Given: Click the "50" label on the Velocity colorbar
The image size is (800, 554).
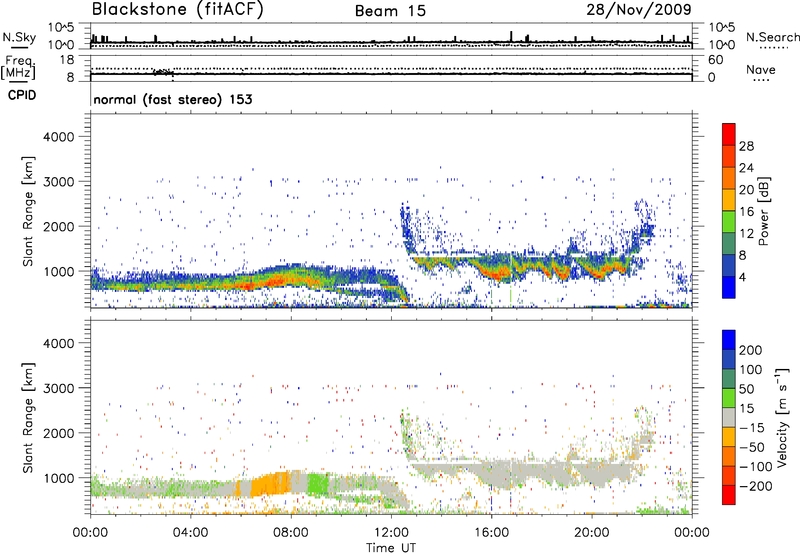Looking at the screenshot, I should tap(746, 389).
